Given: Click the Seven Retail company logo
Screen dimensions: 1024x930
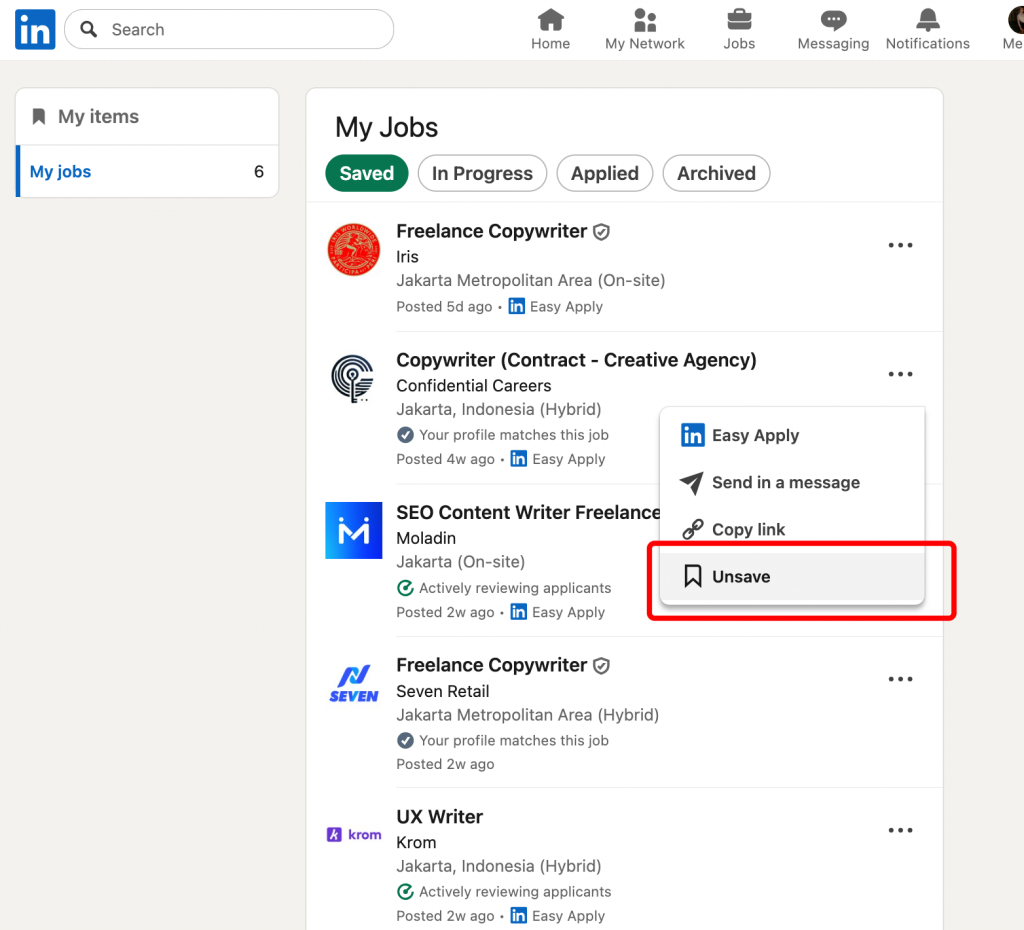Looking at the screenshot, I should click(x=354, y=683).
